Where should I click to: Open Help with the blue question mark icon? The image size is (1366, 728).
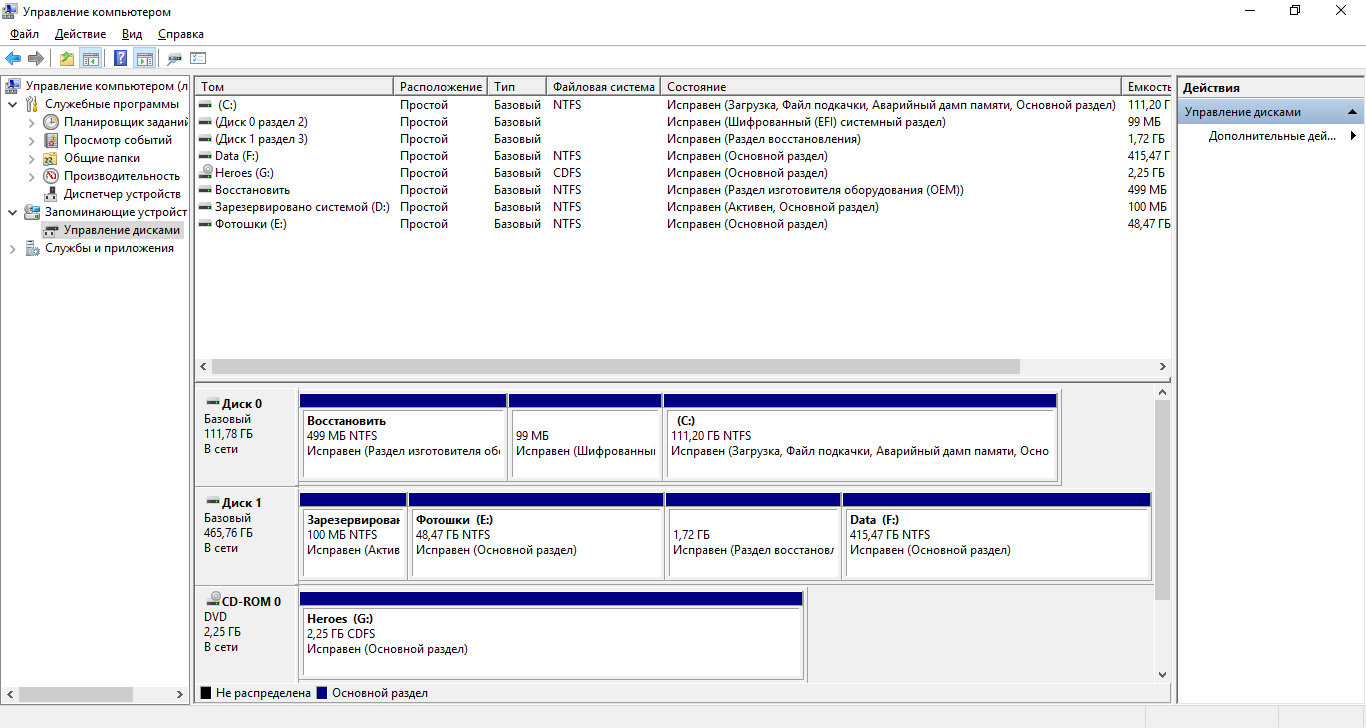121,59
